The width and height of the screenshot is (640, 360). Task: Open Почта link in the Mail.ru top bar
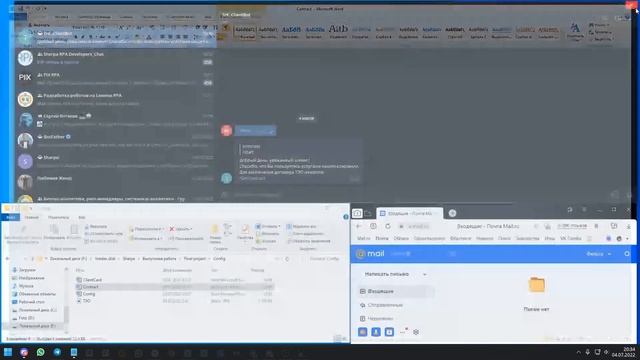click(382, 238)
